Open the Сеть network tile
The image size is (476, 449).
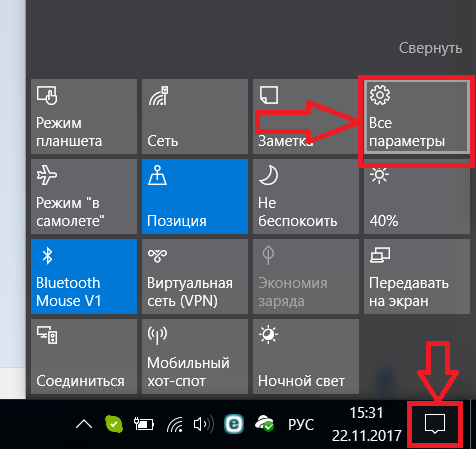click(195, 117)
